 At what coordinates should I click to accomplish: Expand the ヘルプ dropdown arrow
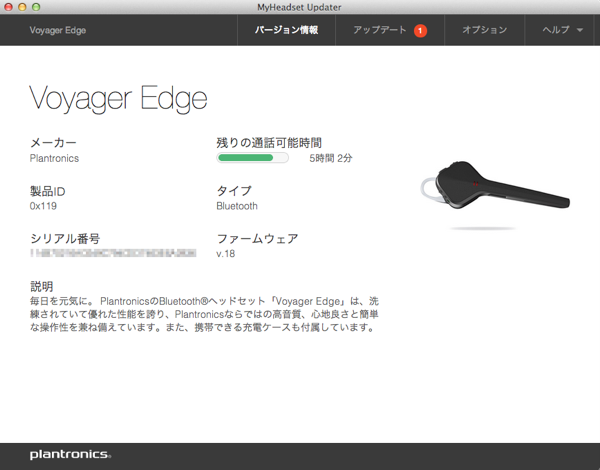click(x=580, y=30)
